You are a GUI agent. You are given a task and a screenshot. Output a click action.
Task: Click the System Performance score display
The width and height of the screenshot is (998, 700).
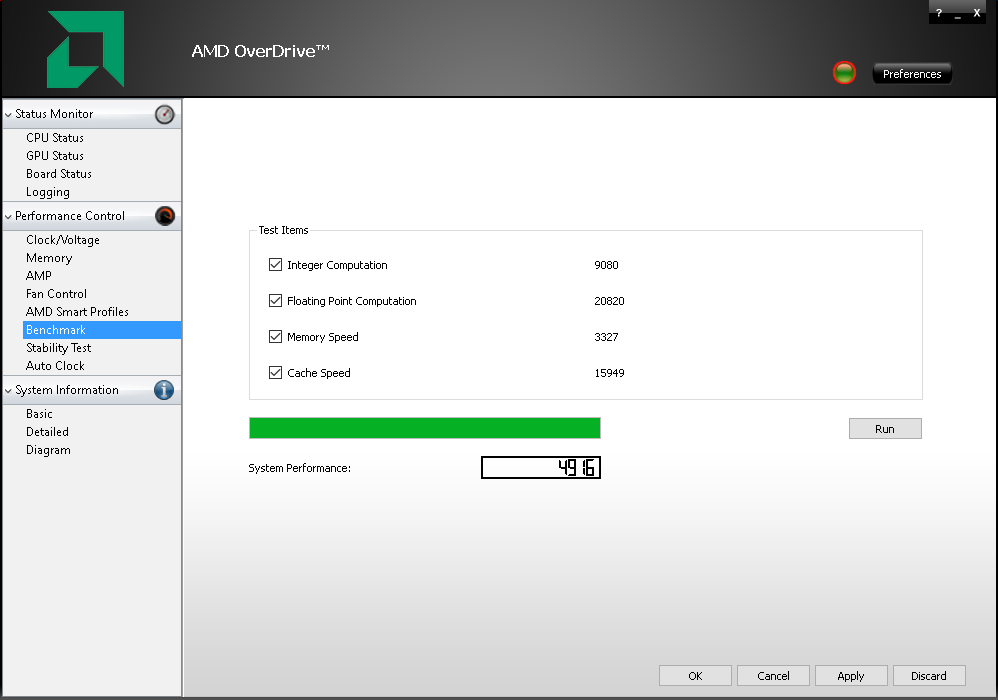pyautogui.click(x=540, y=468)
